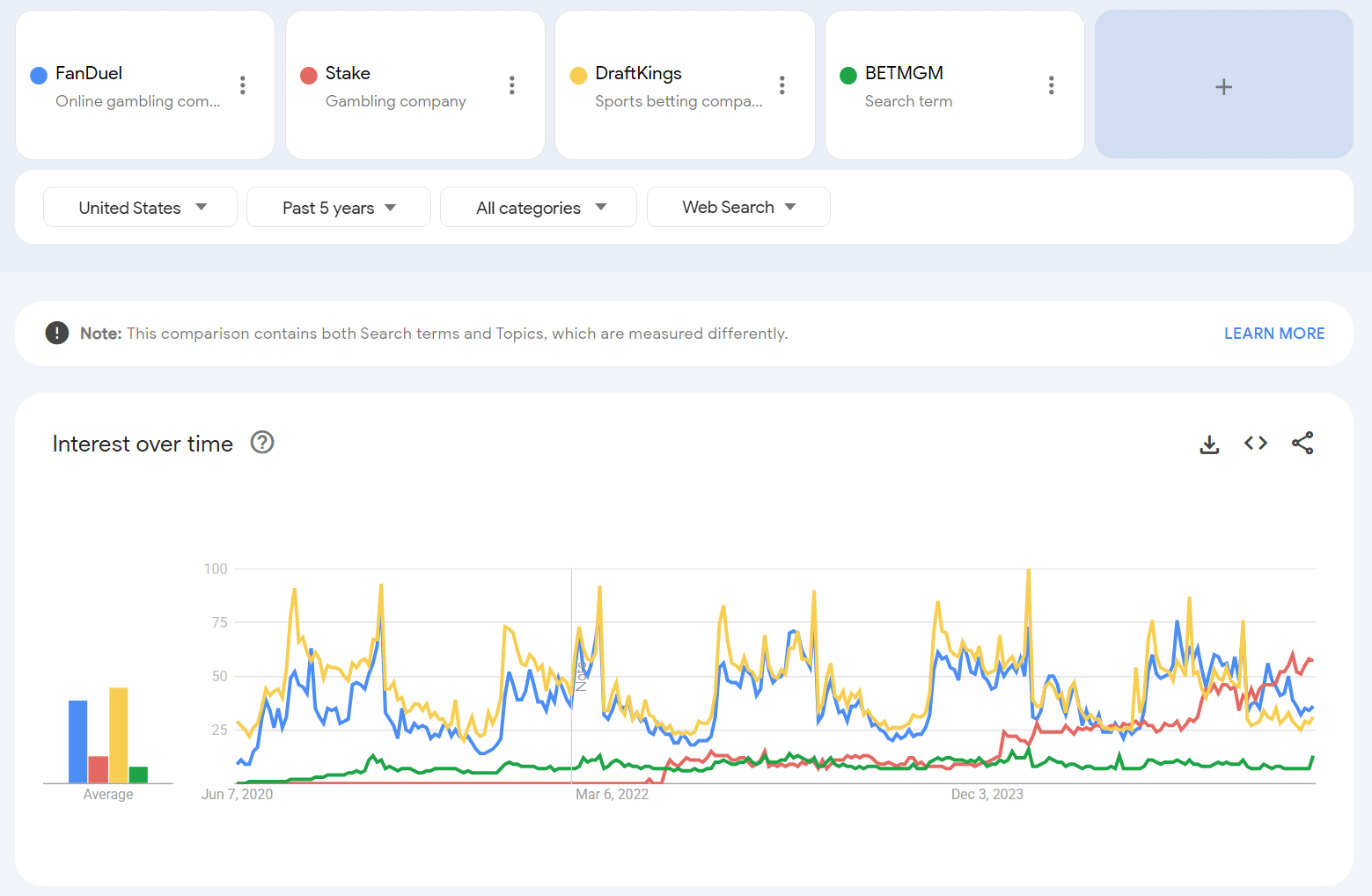The image size is (1372, 896).
Task: Click the 100 y-axis label
Action: point(216,569)
